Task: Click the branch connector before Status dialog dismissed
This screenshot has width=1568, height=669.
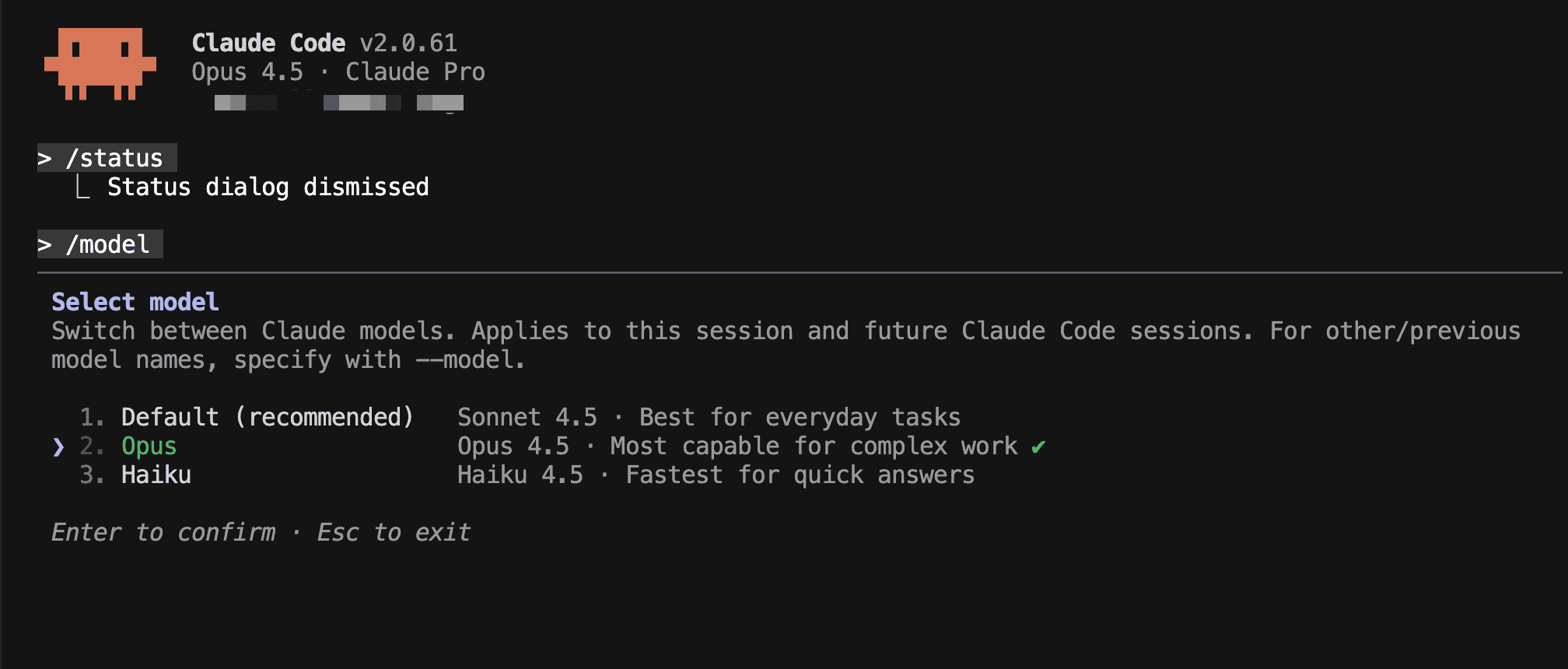Action: tap(82, 187)
